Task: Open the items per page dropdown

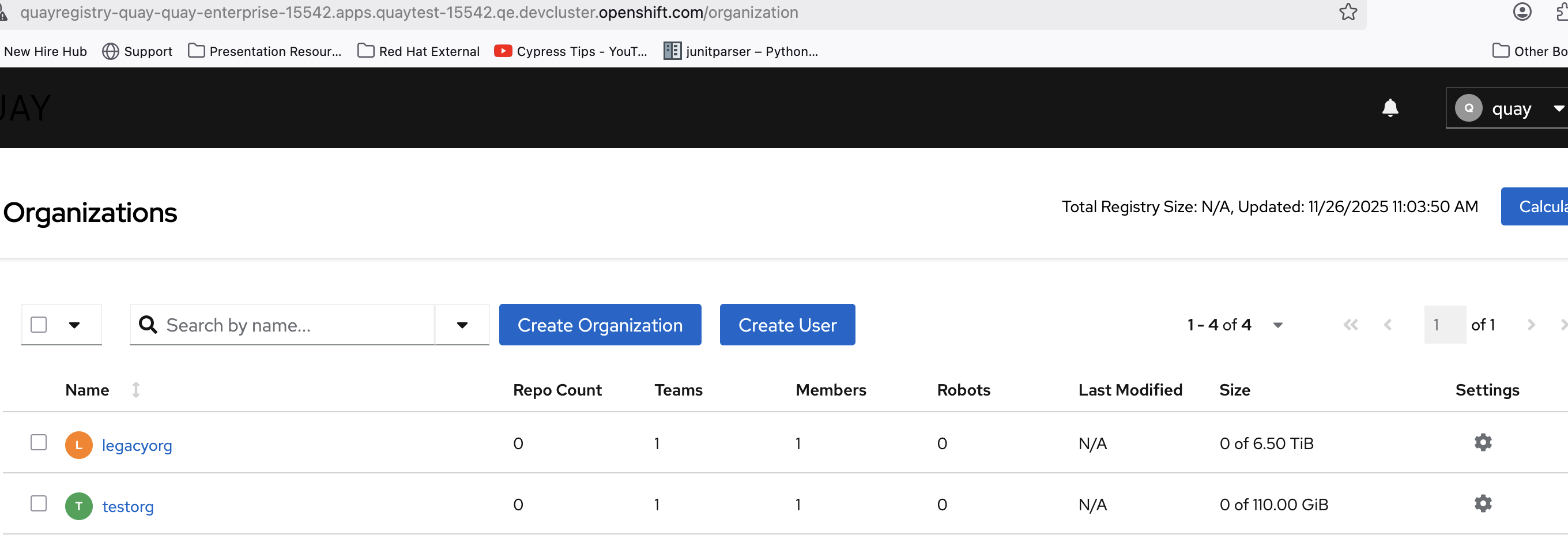Action: pyautogui.click(x=1277, y=325)
